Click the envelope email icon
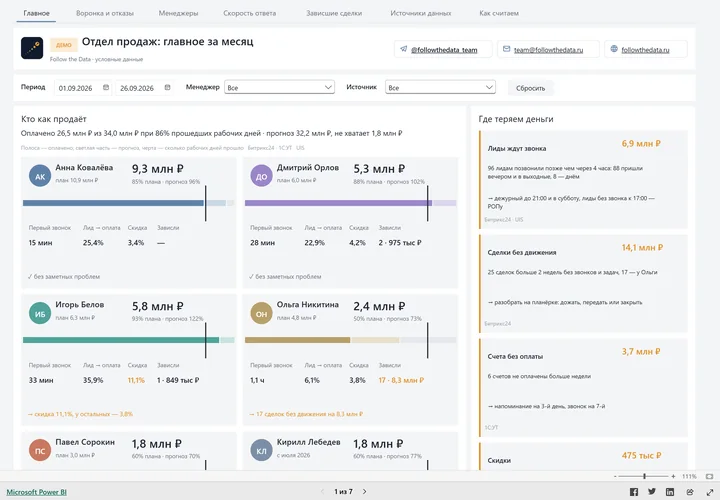The height and width of the screenshot is (500, 720). click(x=506, y=49)
